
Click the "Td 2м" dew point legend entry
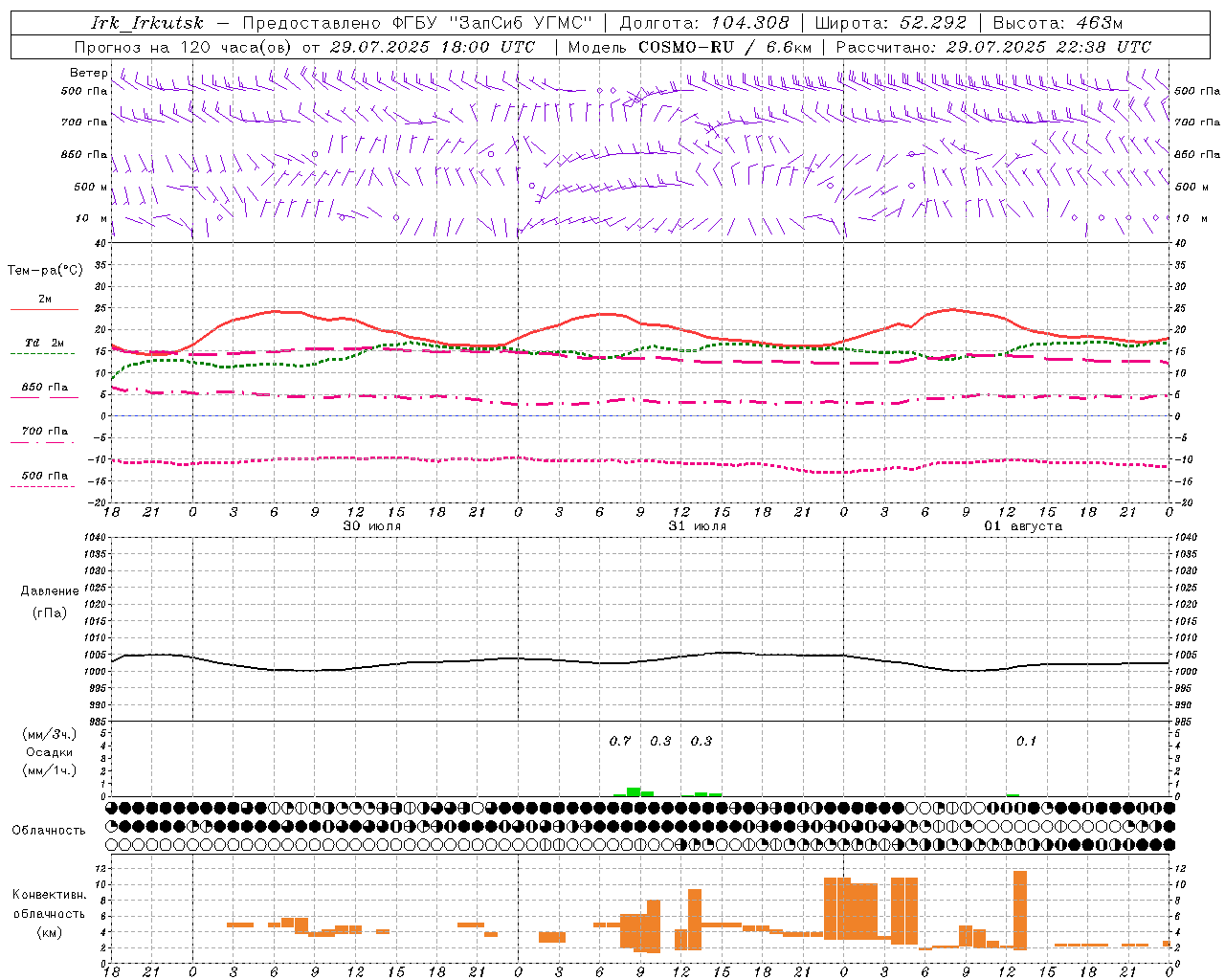[x=45, y=343]
